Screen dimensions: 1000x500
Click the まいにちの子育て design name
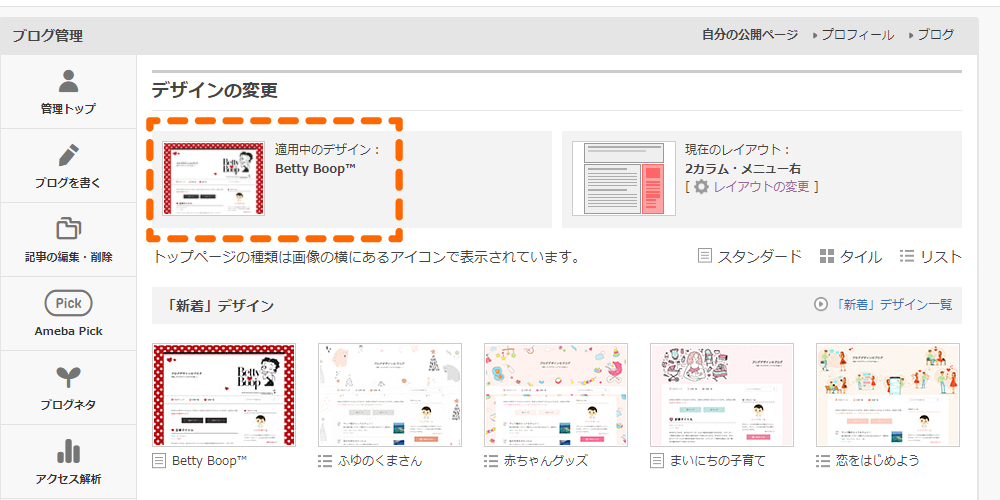(717, 460)
